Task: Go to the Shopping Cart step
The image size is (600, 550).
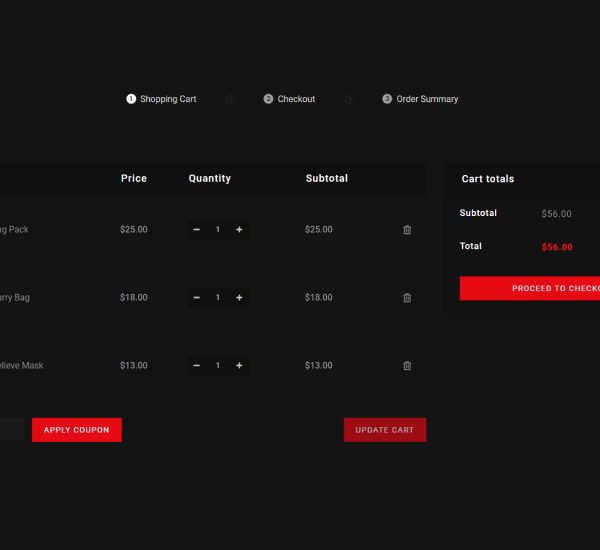Action: (162, 99)
